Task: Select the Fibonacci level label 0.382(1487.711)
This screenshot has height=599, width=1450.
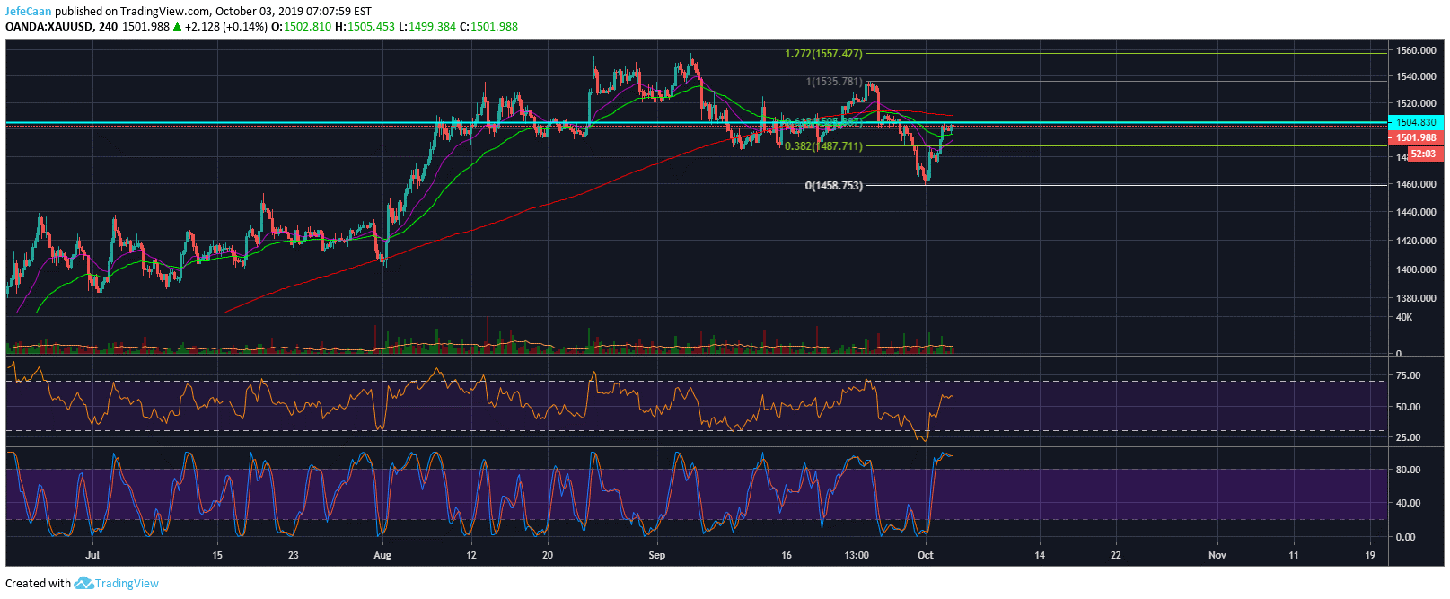Action: pos(823,146)
